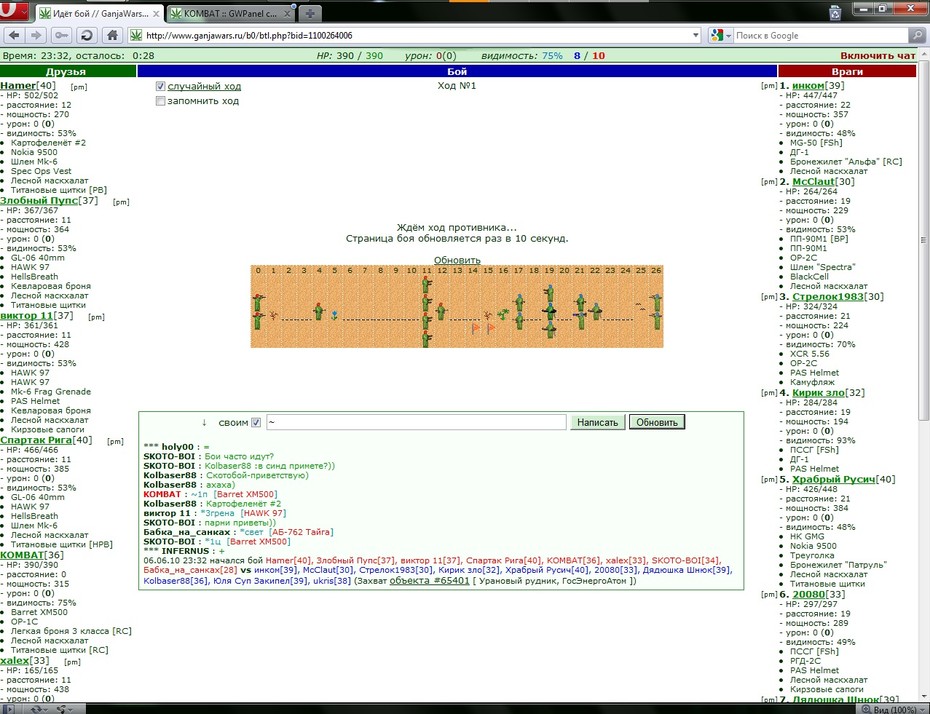Click 'Barret XM500' weapon text under KOMBAT
Viewport: 930px width, 714px height.
tap(39, 612)
